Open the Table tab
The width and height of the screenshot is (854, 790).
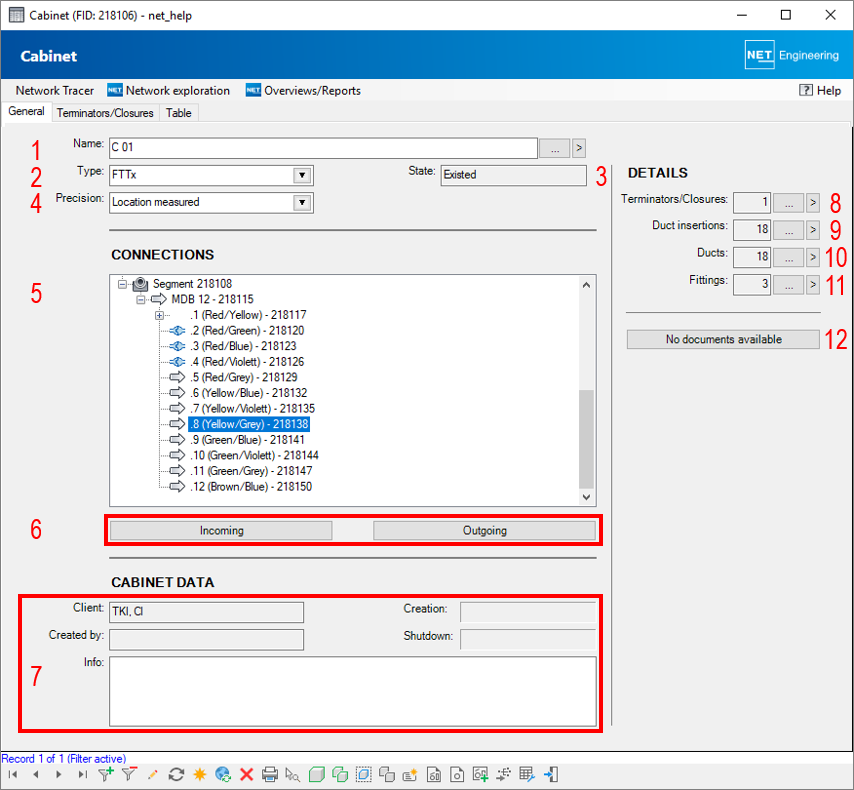179,113
